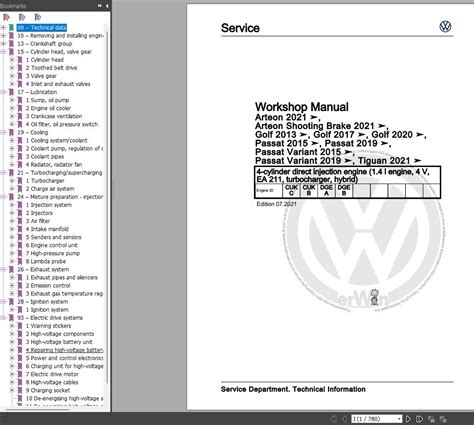The image size is (474, 425).
Task: Click bookmark icon beside '9 Charging socket'
Action: [x=20, y=390]
